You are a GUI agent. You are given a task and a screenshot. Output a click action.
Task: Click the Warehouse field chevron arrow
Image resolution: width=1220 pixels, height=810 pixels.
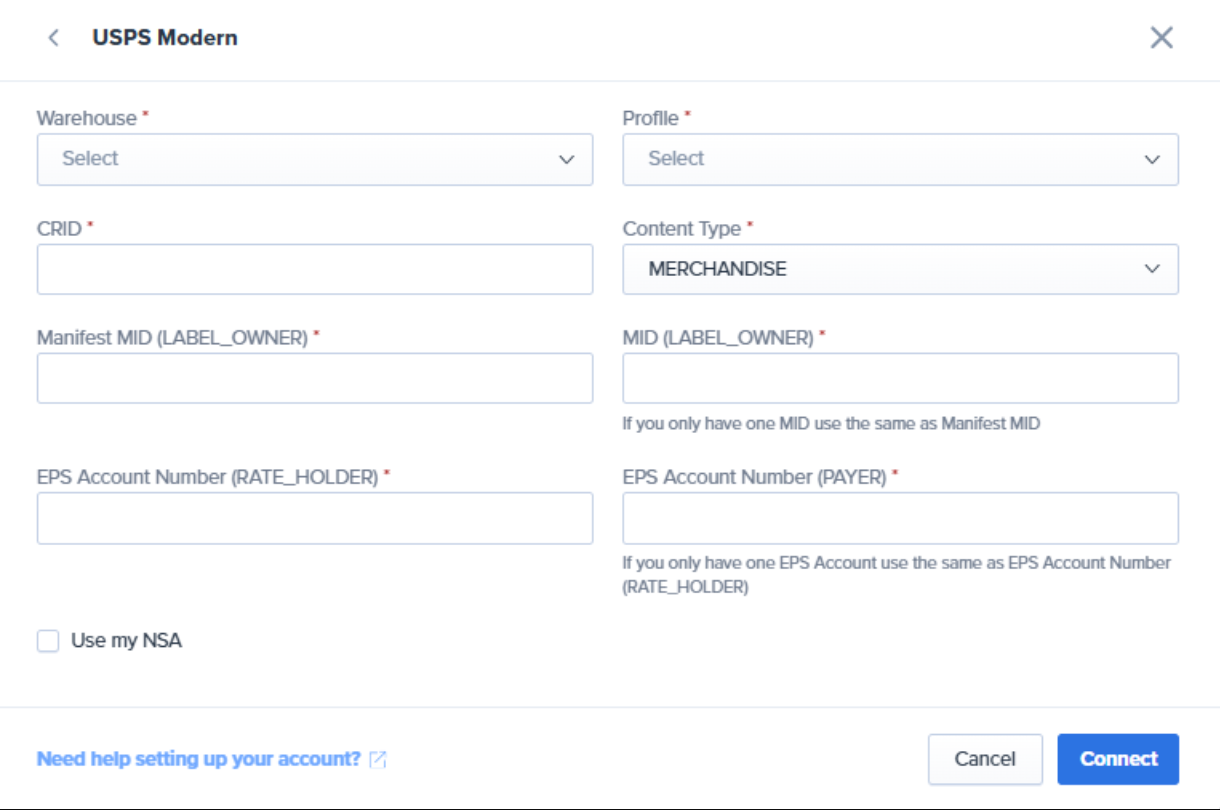coord(566,160)
